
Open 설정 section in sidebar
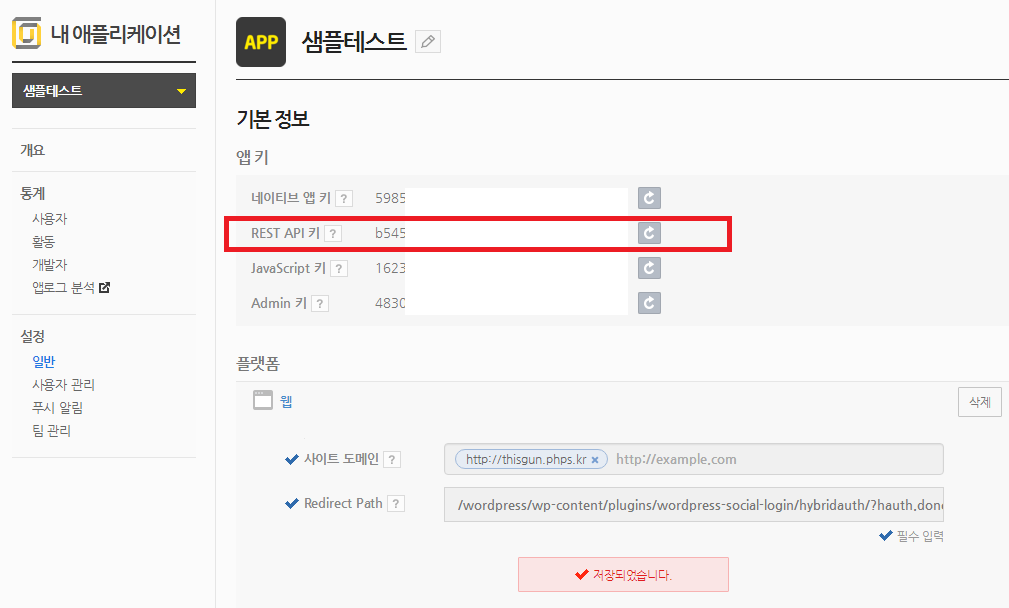pyautogui.click(x=32, y=336)
